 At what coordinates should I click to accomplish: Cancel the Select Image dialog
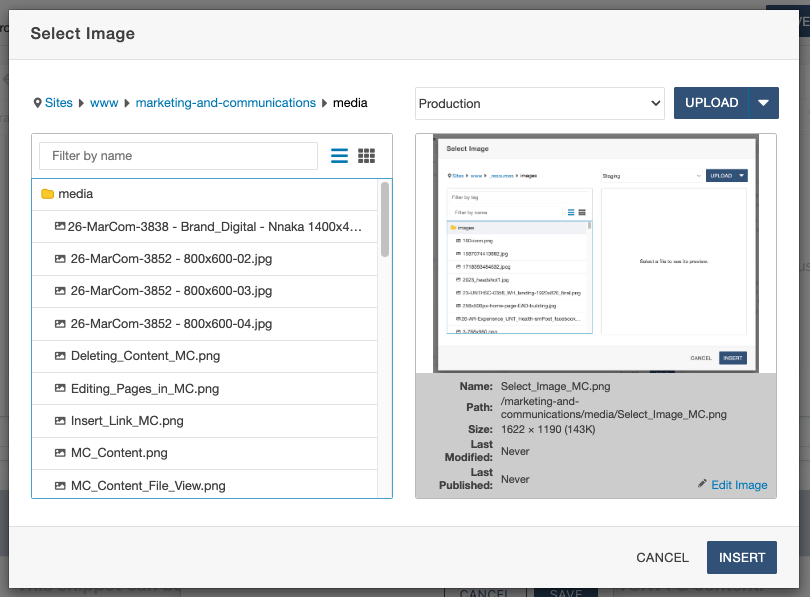pos(662,557)
